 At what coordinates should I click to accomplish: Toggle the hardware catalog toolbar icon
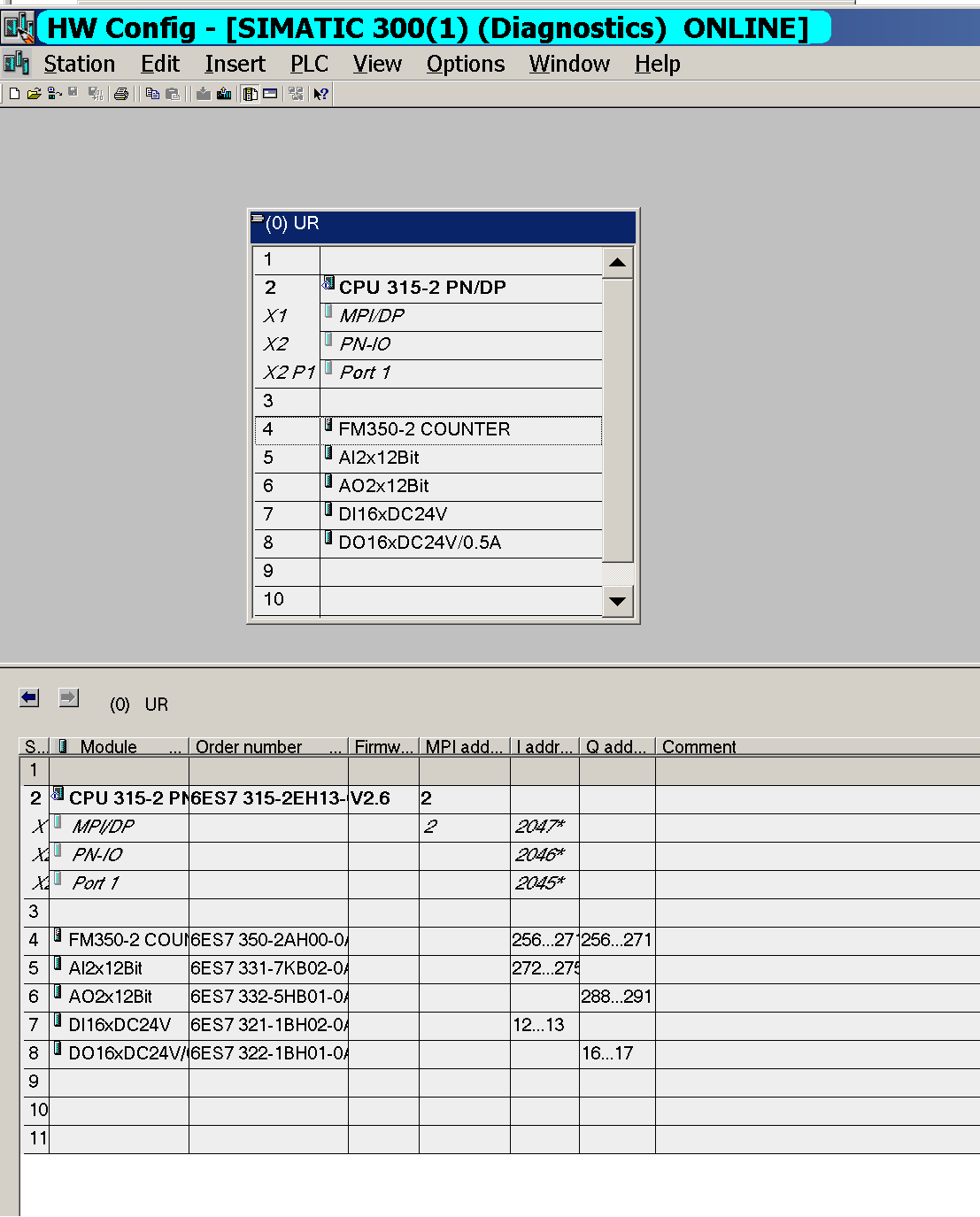[251, 94]
